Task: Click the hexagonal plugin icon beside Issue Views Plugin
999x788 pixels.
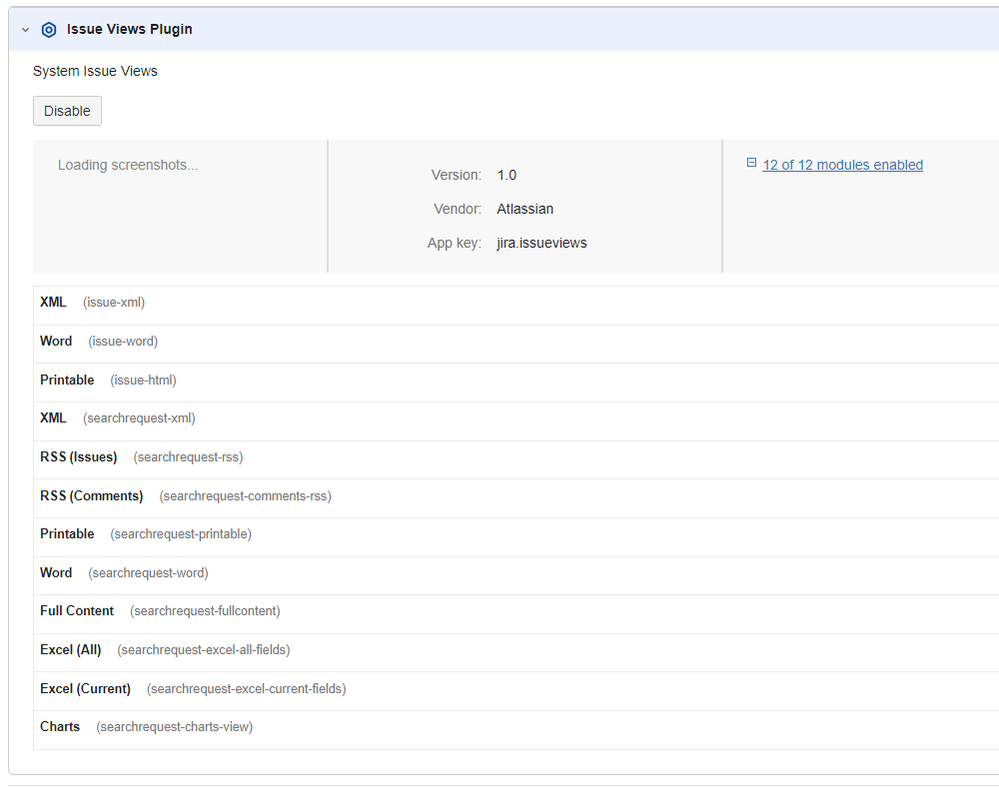Action: [48, 29]
